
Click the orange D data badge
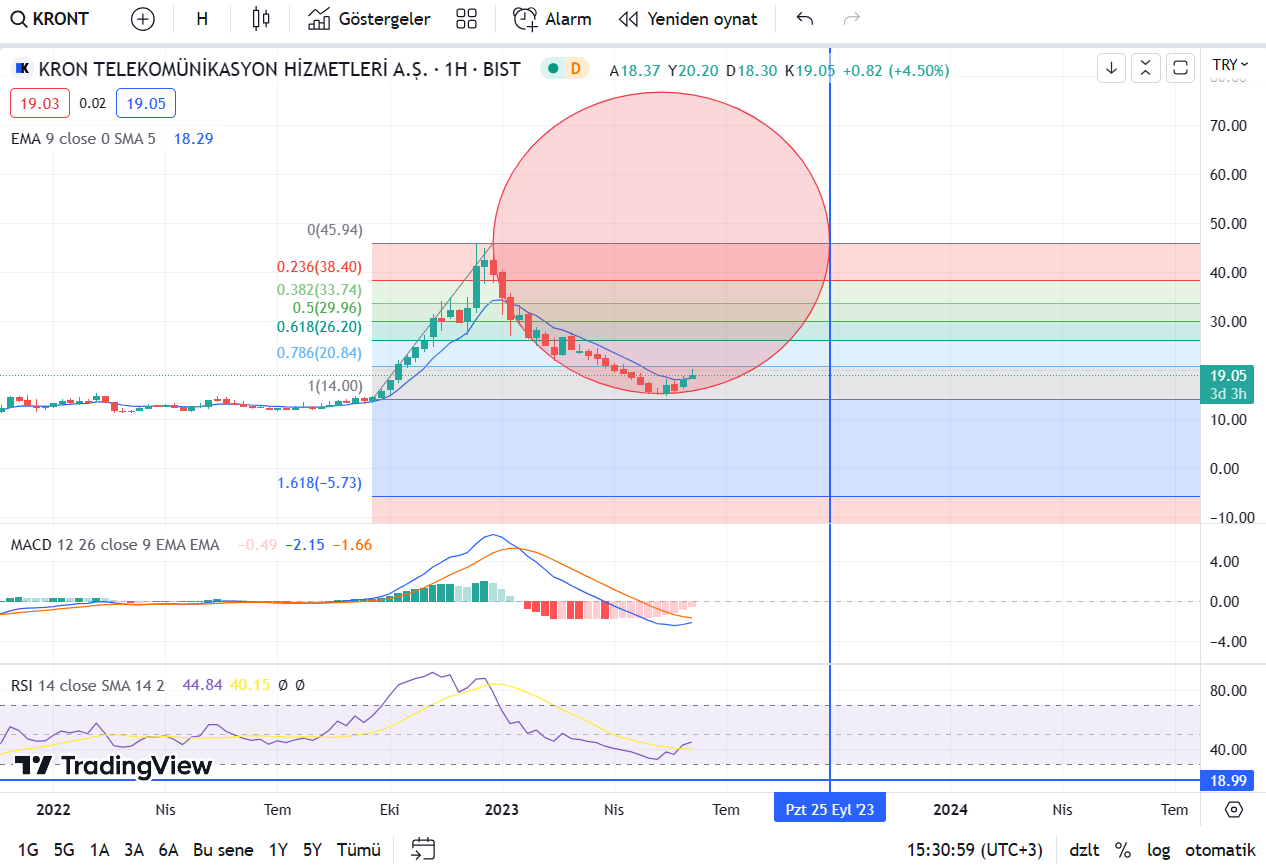pyautogui.click(x=575, y=69)
